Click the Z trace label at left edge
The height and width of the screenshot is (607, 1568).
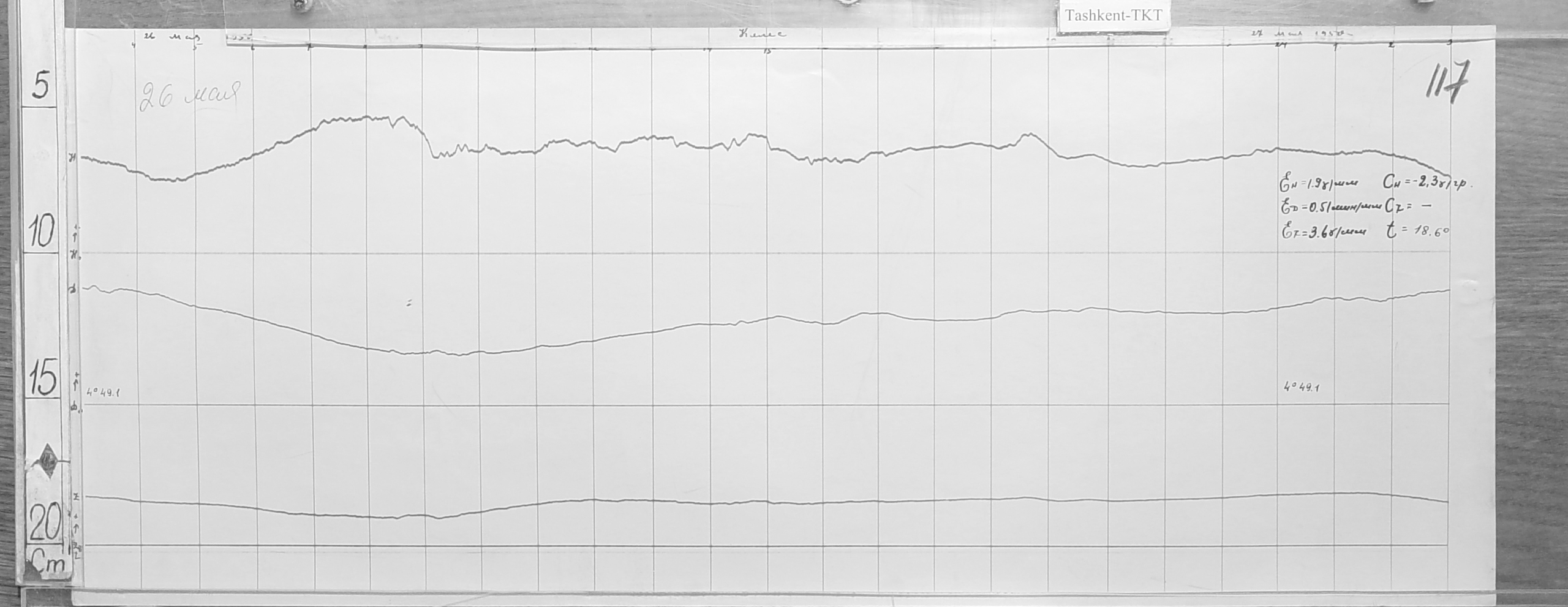(76, 497)
